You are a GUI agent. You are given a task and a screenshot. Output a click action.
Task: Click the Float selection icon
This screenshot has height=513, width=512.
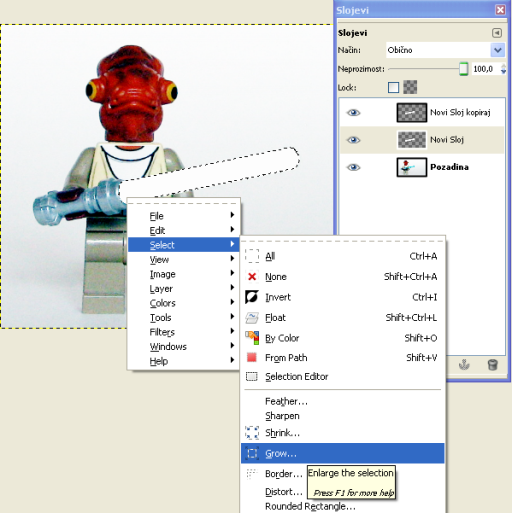(252, 318)
